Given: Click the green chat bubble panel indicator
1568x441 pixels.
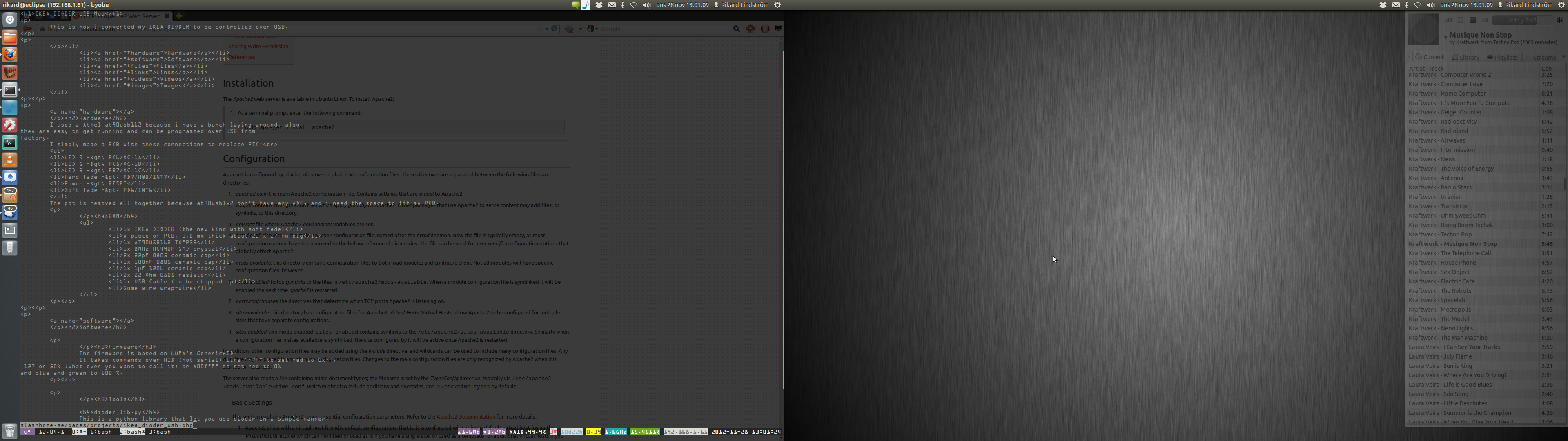Looking at the screenshot, I should point(576,5).
